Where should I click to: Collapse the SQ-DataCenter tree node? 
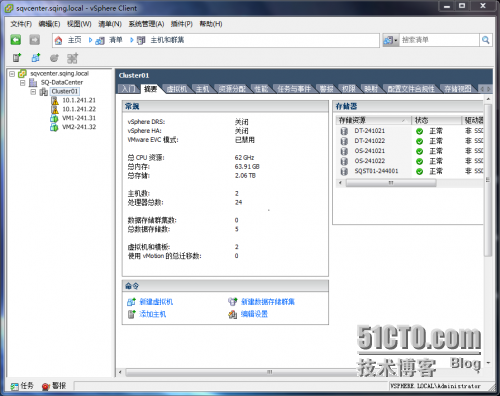point(23,83)
